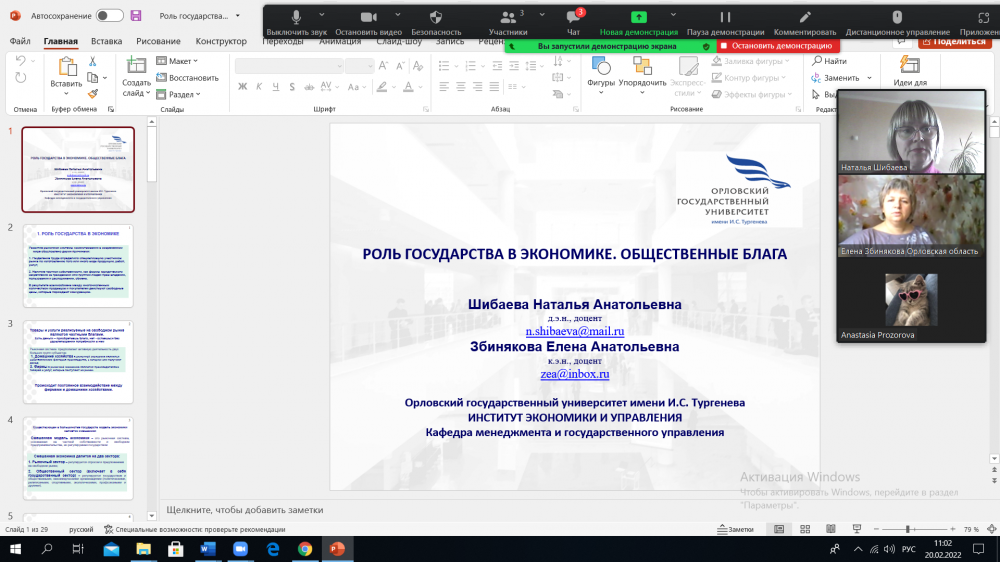Click the red Stop demonstration button
This screenshot has width=1000, height=562.
(776, 46)
